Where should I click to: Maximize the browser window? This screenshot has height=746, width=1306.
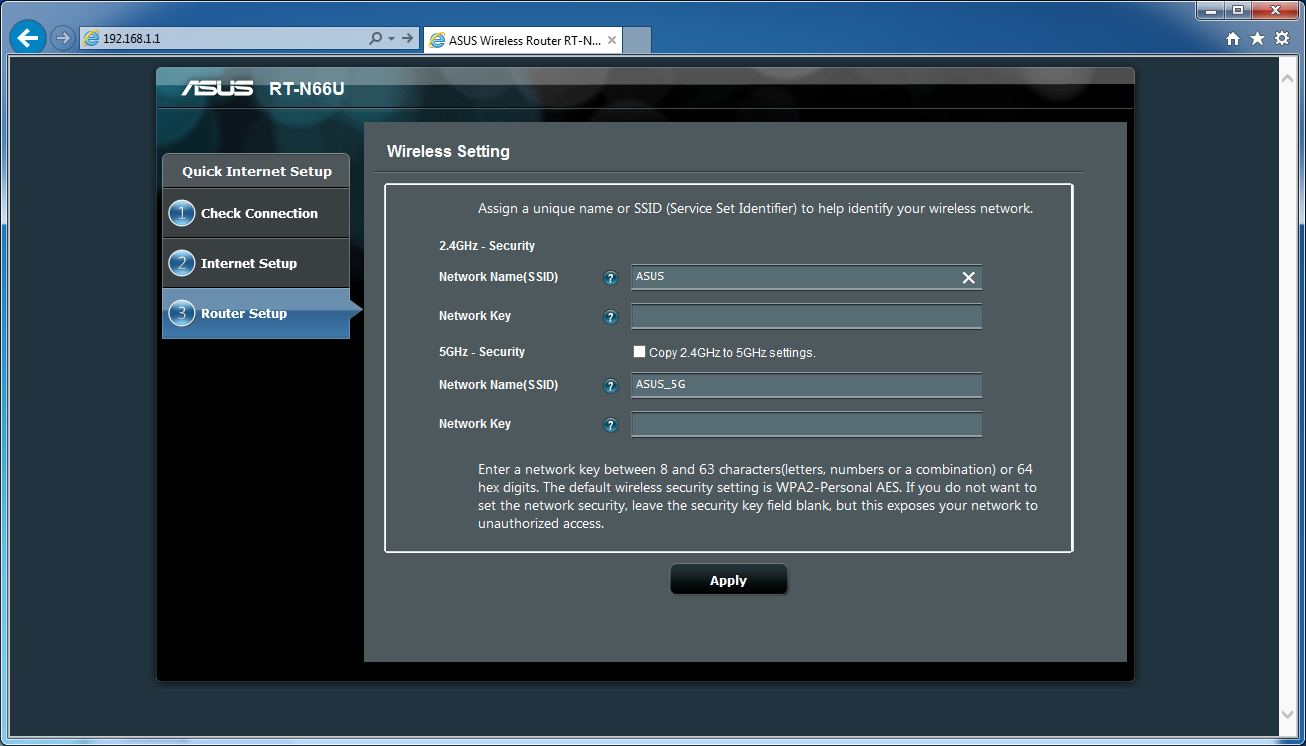pyautogui.click(x=1238, y=9)
